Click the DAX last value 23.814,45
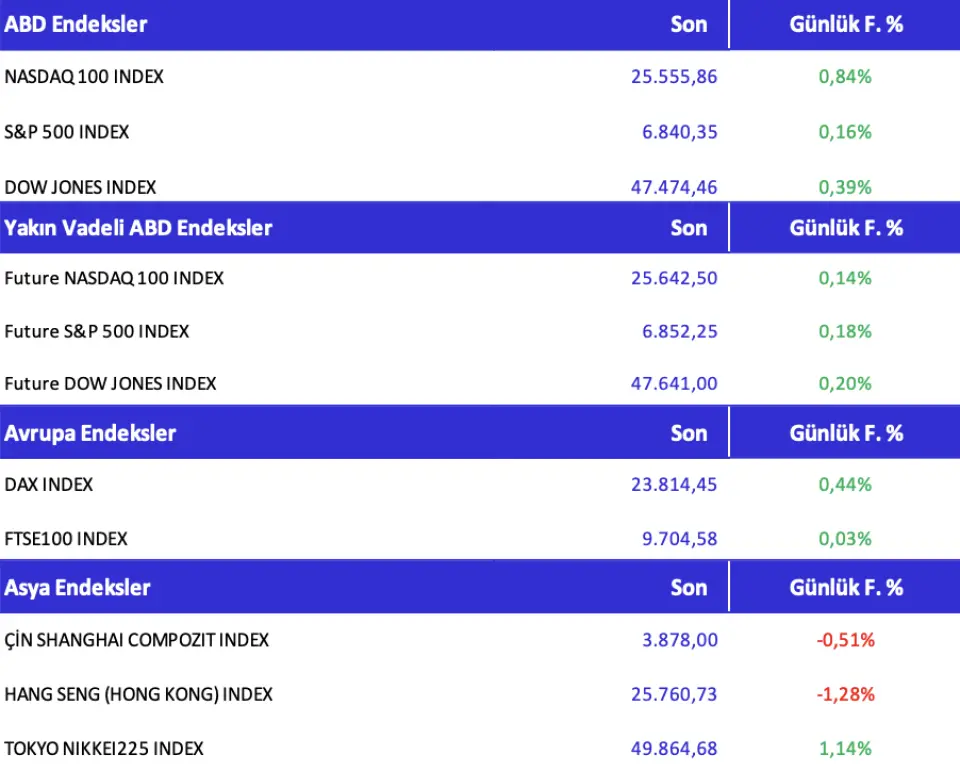 674,485
